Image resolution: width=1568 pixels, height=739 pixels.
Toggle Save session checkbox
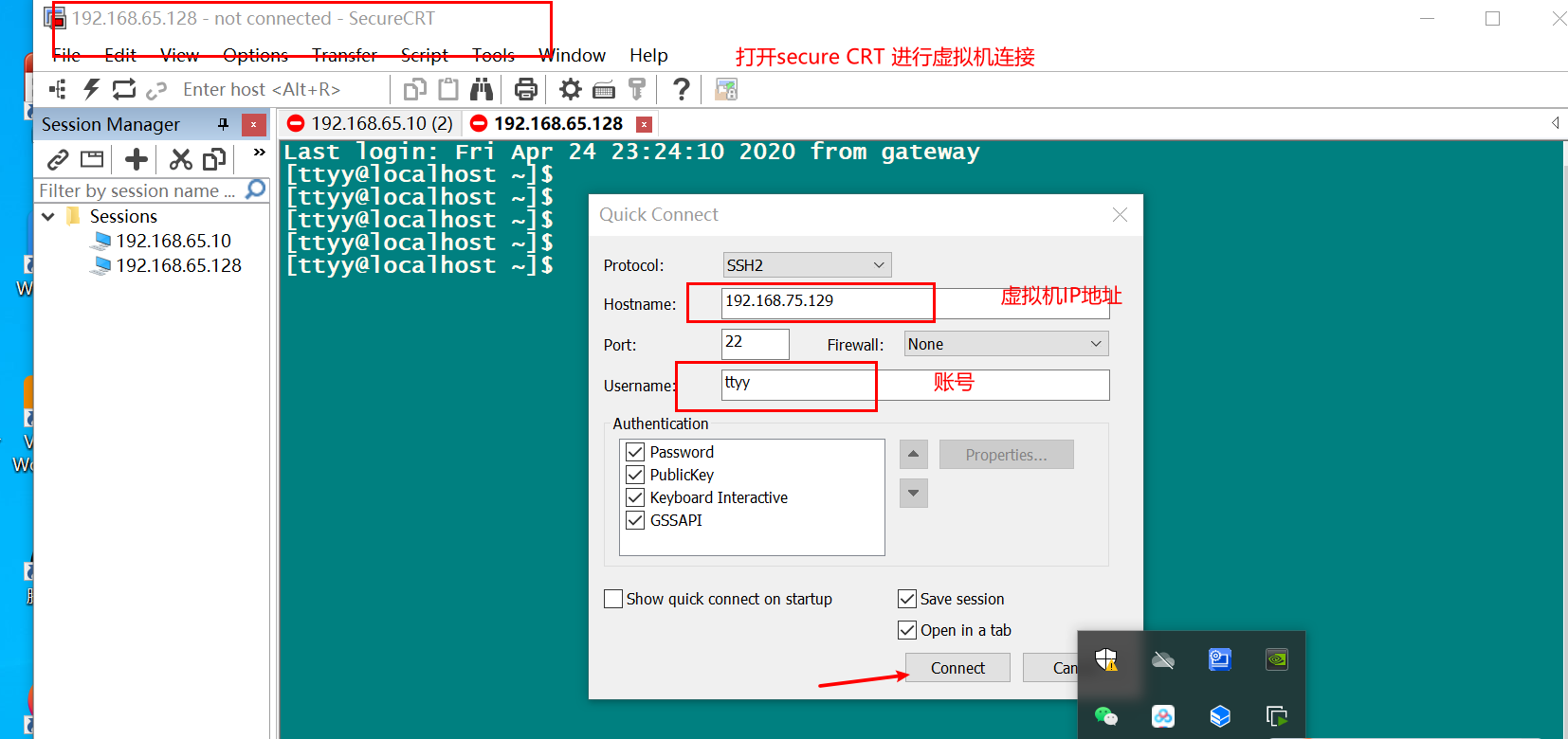pyautogui.click(x=907, y=599)
